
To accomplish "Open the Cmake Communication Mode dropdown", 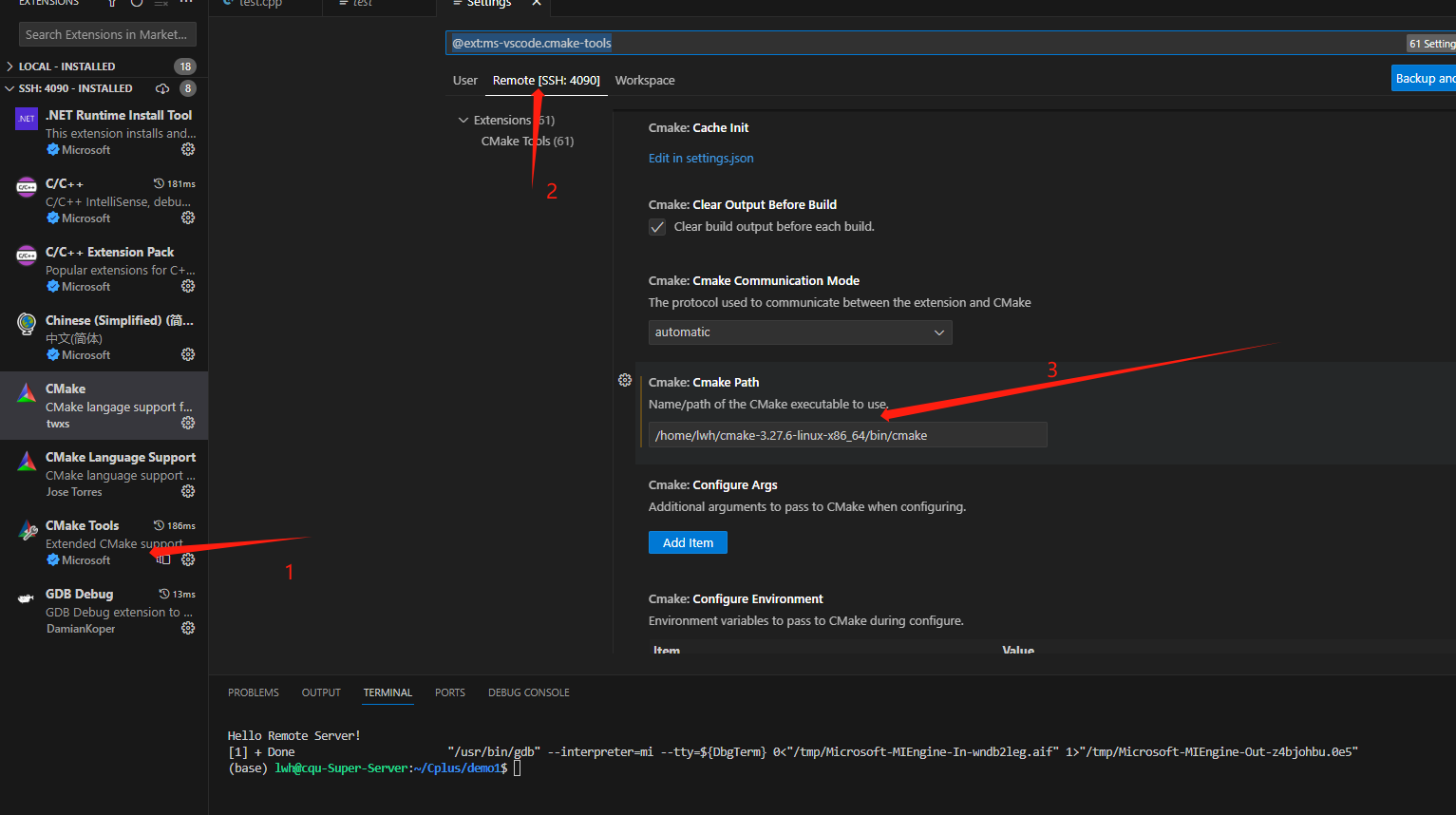I will (x=800, y=332).
